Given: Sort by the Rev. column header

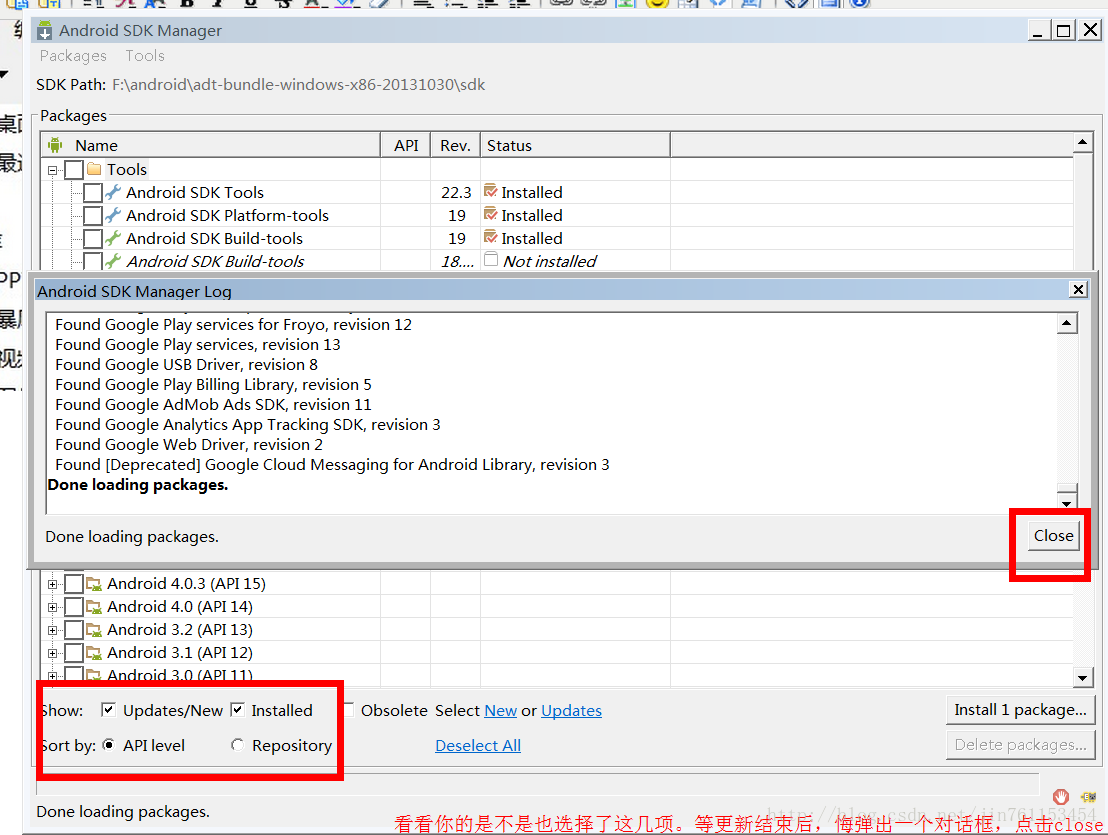Looking at the screenshot, I should 455,145.
